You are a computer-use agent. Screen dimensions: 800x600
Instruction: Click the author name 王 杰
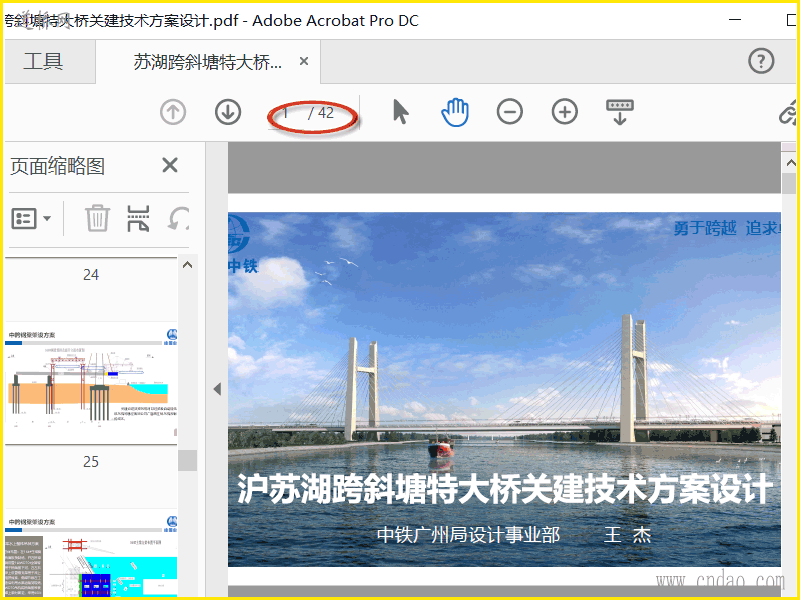(627, 535)
